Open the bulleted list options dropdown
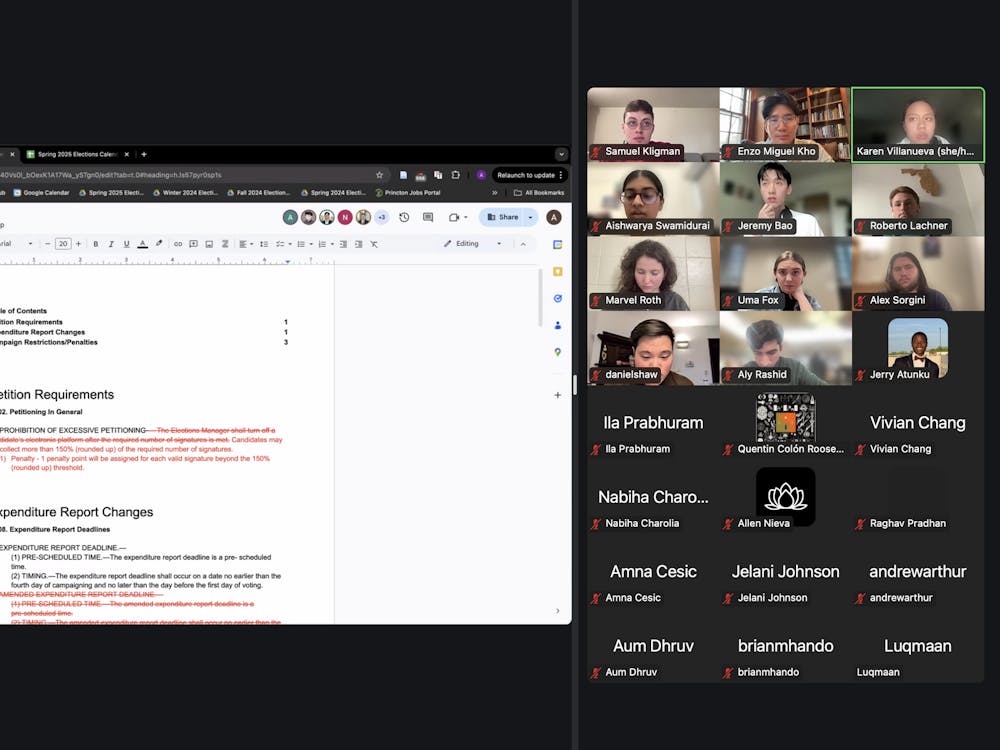 311,244
